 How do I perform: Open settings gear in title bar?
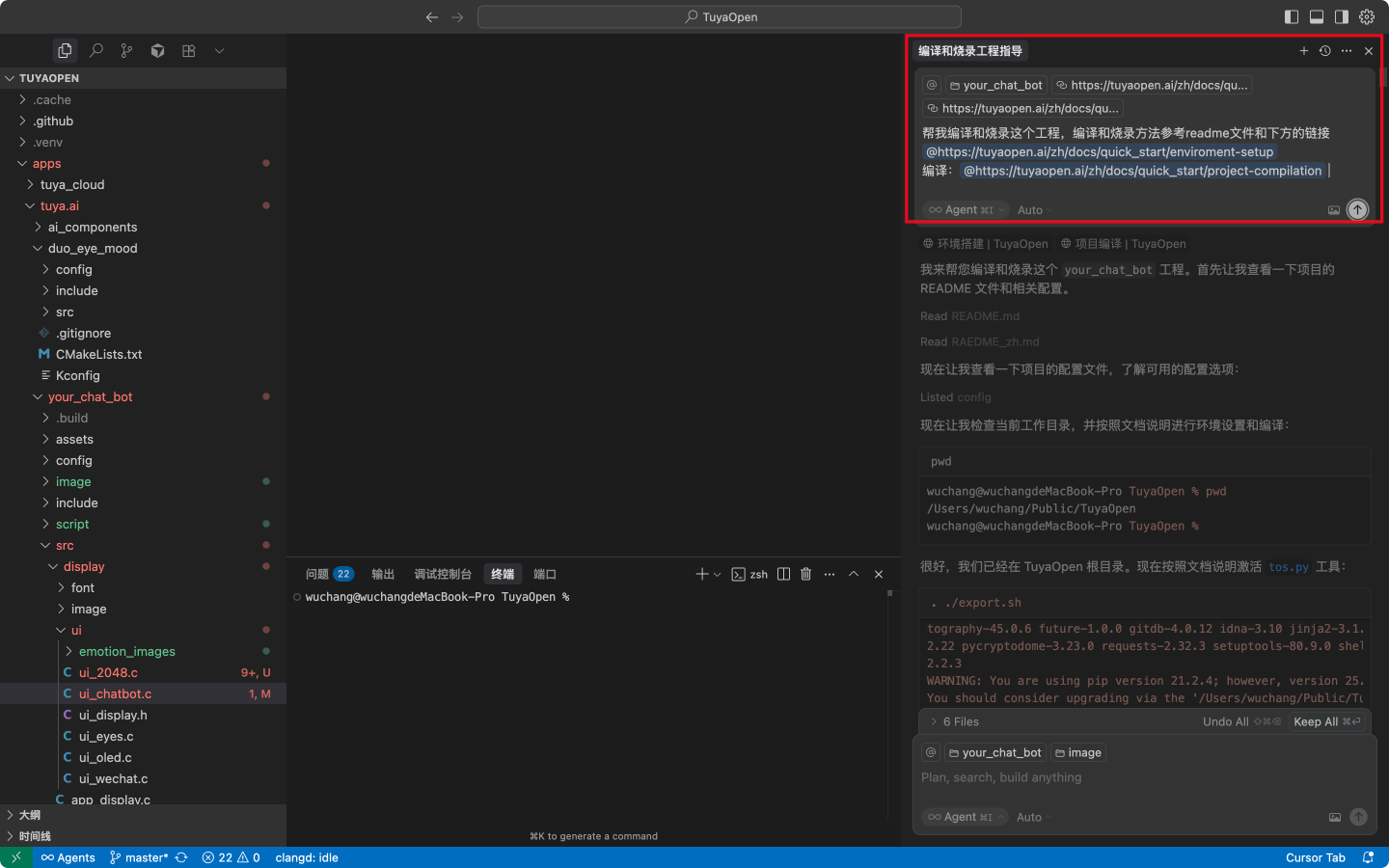point(1367,17)
